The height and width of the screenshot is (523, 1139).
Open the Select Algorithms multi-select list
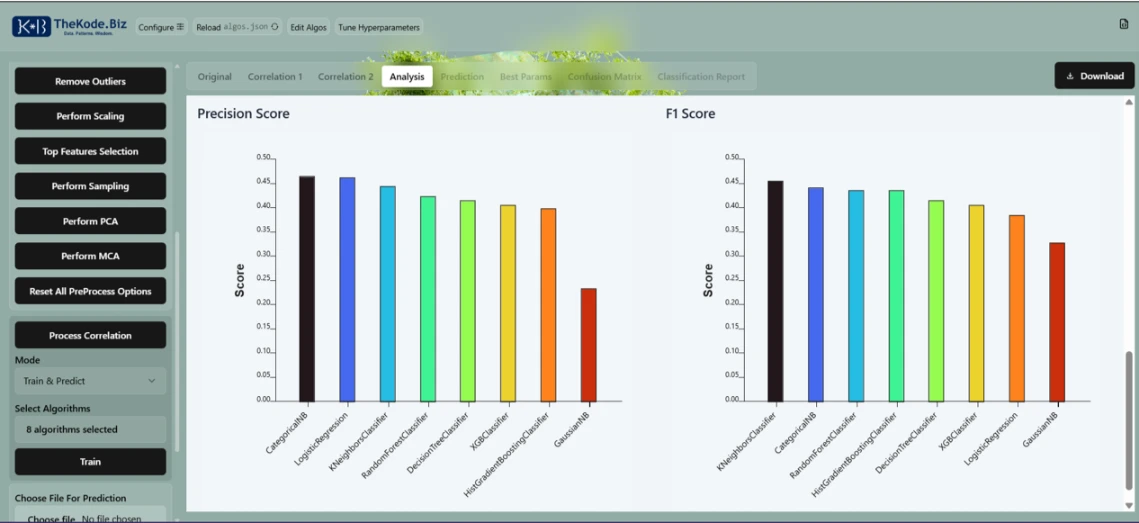(90, 429)
